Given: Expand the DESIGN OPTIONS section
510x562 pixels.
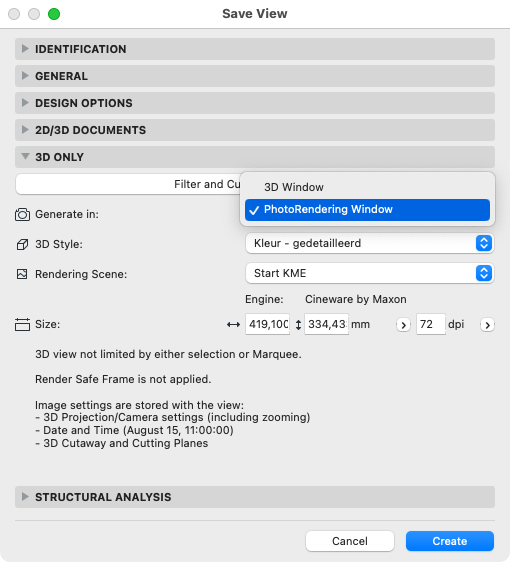Looking at the screenshot, I should [x=255, y=103].
